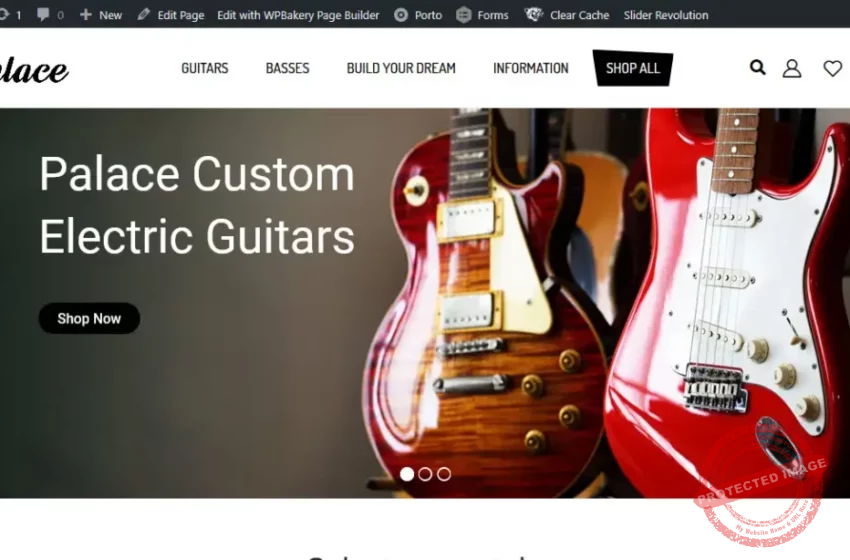Click the Shop All button
This screenshot has width=850, height=560.
pos(633,68)
